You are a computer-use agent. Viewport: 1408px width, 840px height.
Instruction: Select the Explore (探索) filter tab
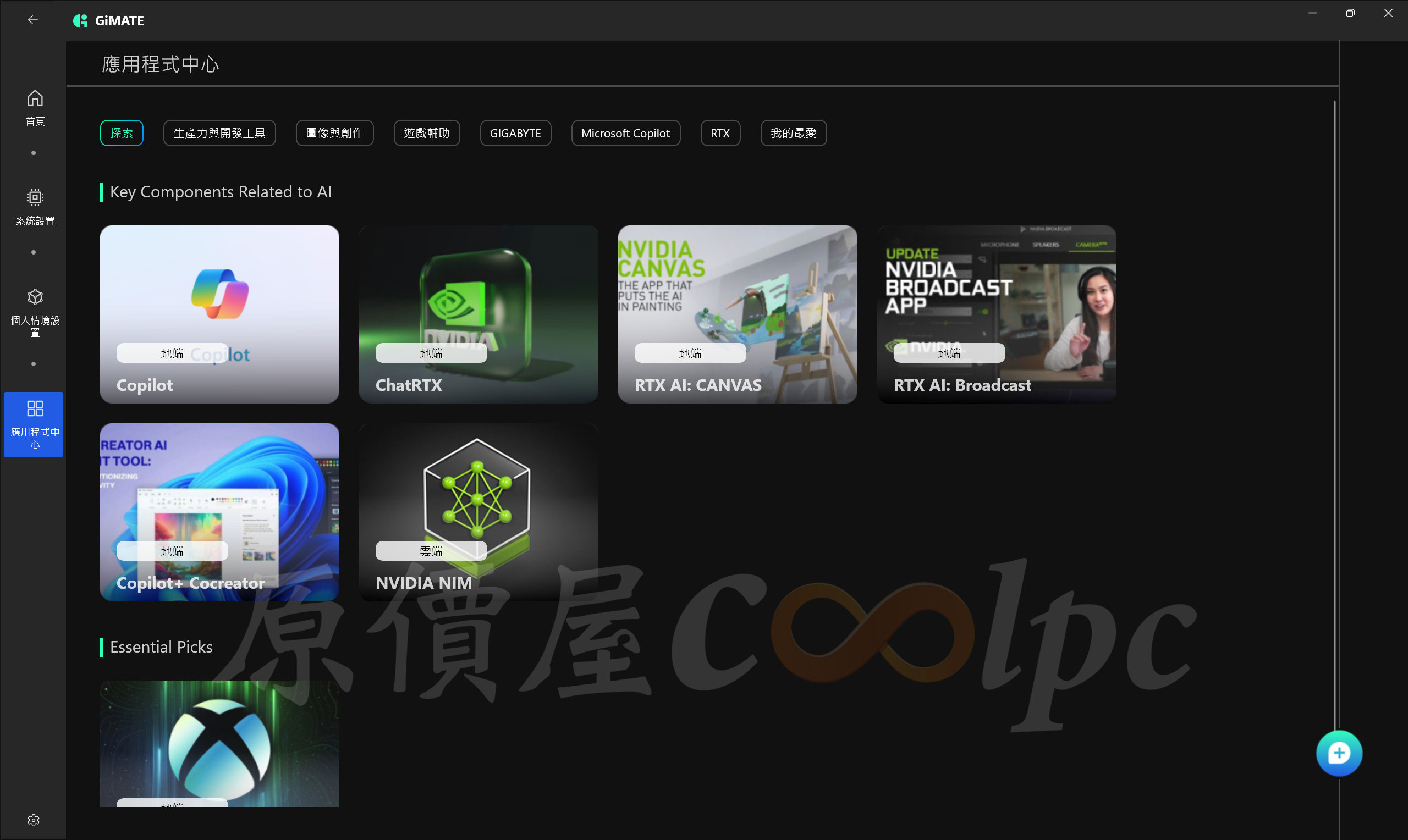(x=122, y=133)
